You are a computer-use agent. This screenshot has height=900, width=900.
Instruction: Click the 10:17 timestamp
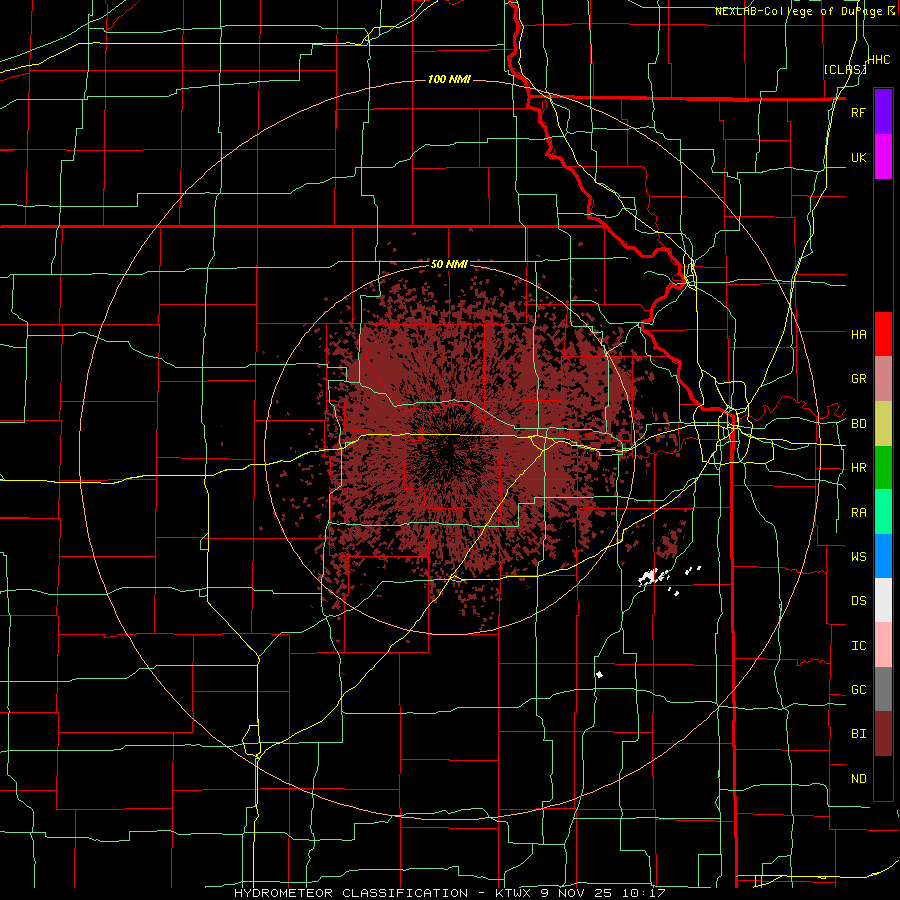click(646, 893)
